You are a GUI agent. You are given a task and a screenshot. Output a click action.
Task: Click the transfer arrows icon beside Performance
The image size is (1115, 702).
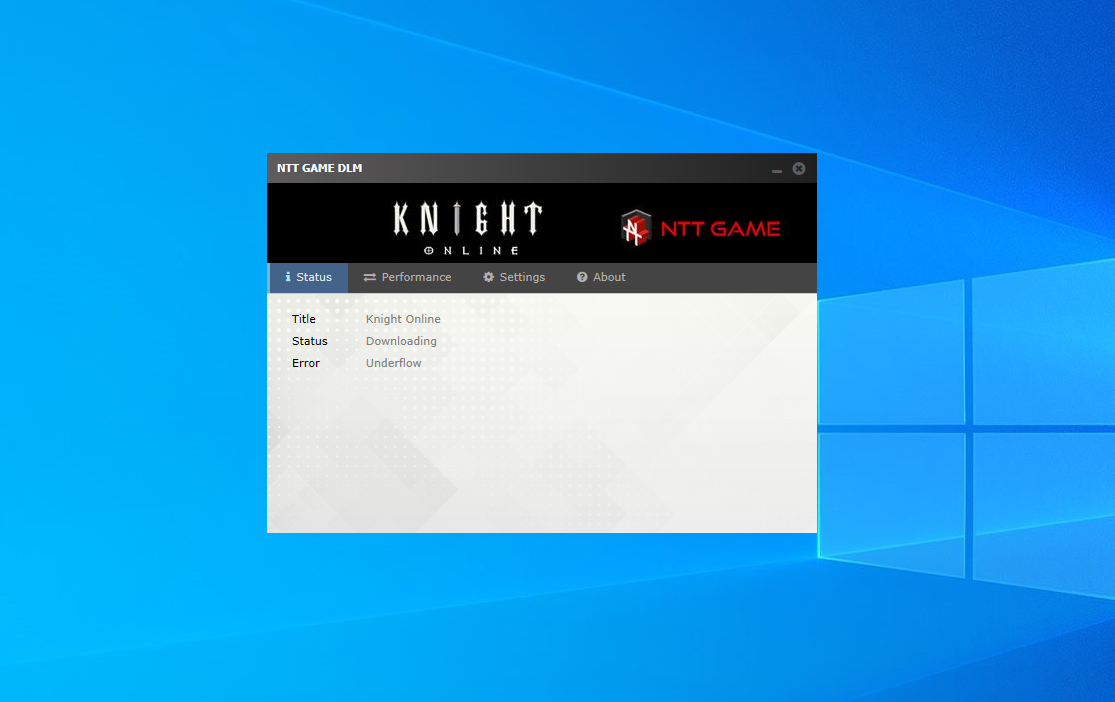(x=370, y=277)
